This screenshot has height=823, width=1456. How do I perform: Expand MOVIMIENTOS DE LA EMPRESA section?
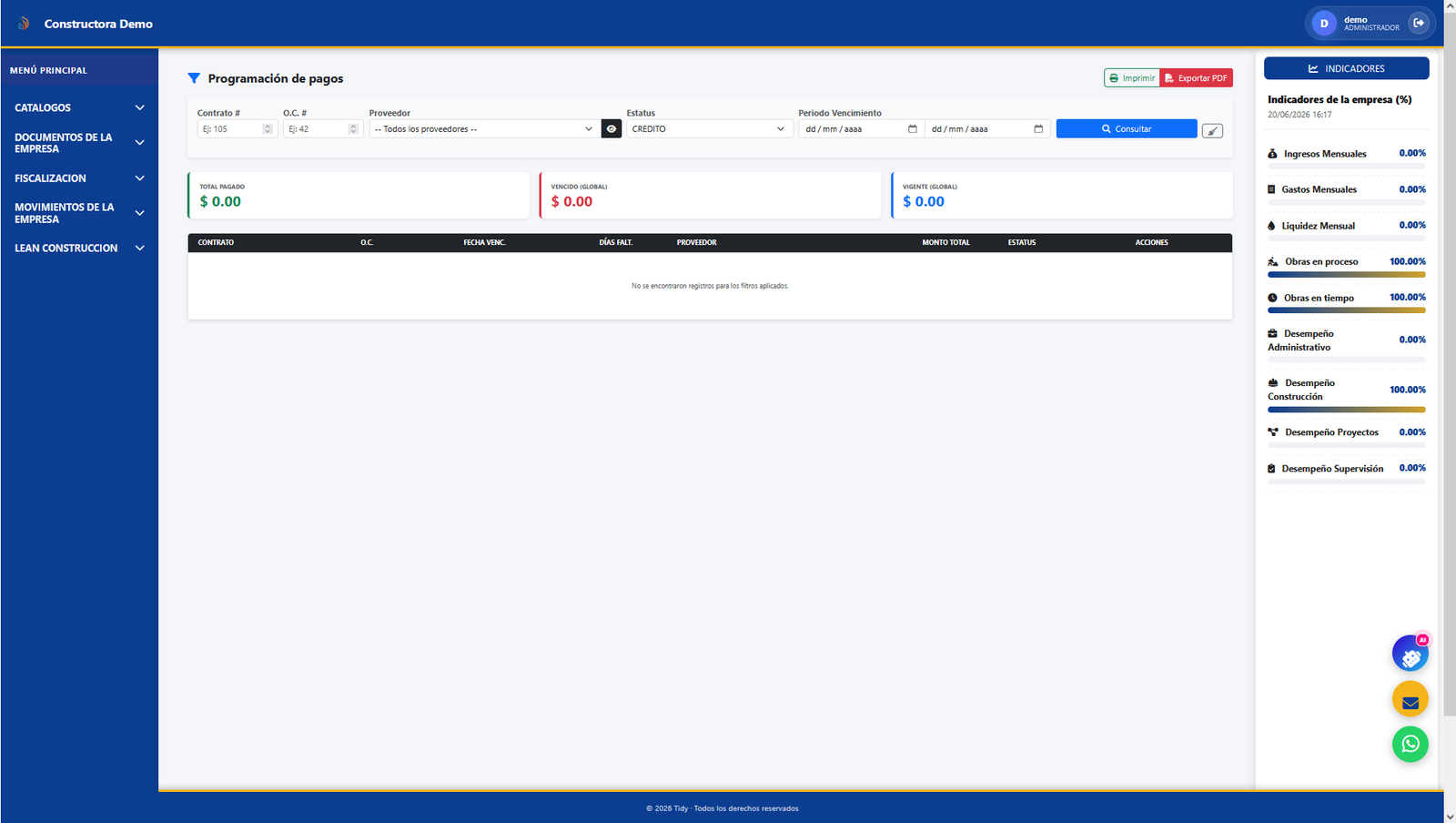(79, 213)
